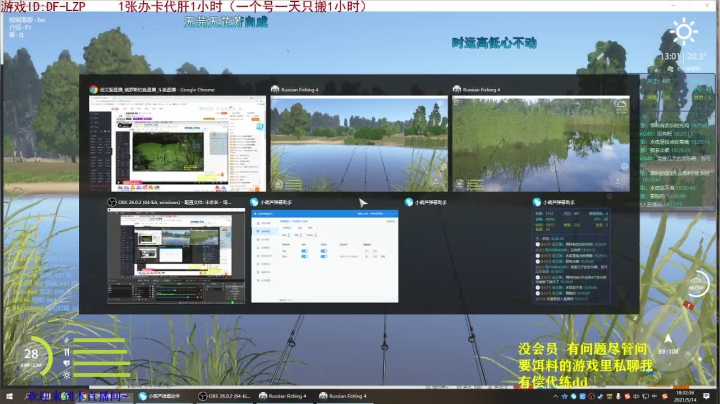Viewport: 720px width, 404px height.
Task: Open the Windows Start menu
Action: click(9, 396)
